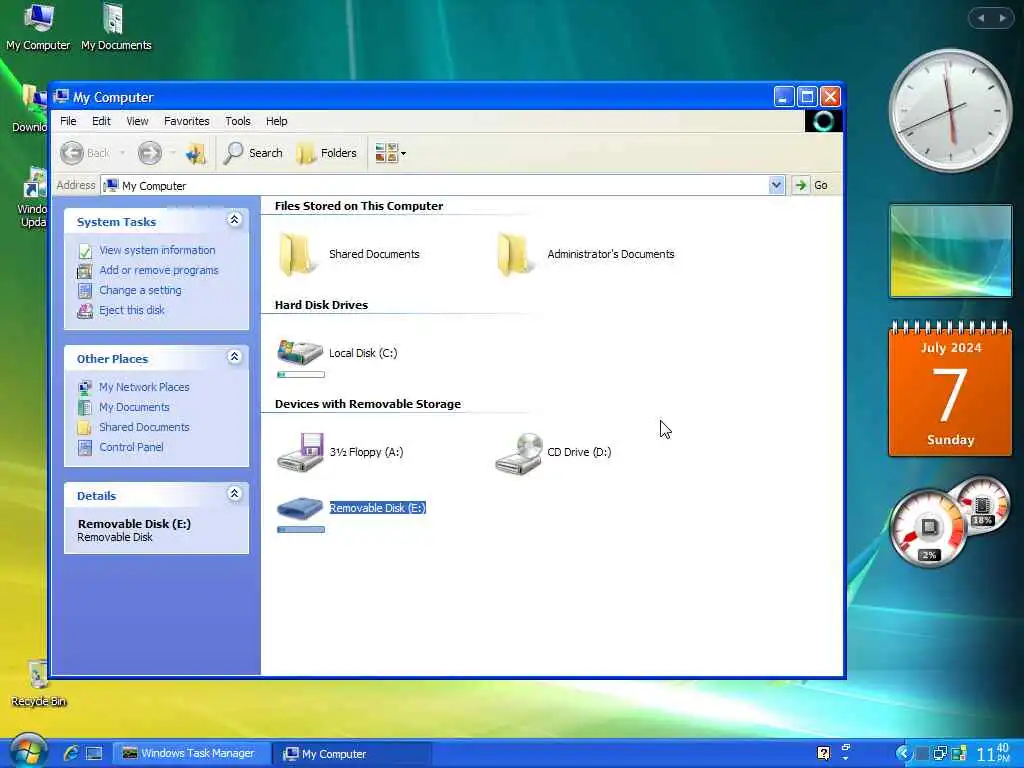Open Search from the toolbar
Image resolution: width=1024 pixels, height=768 pixels.
[x=253, y=153]
